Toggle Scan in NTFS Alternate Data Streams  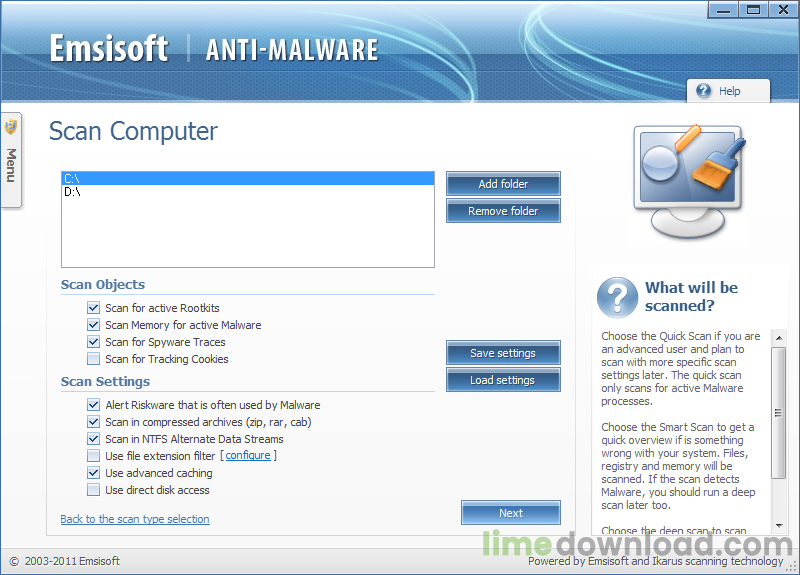tap(93, 438)
